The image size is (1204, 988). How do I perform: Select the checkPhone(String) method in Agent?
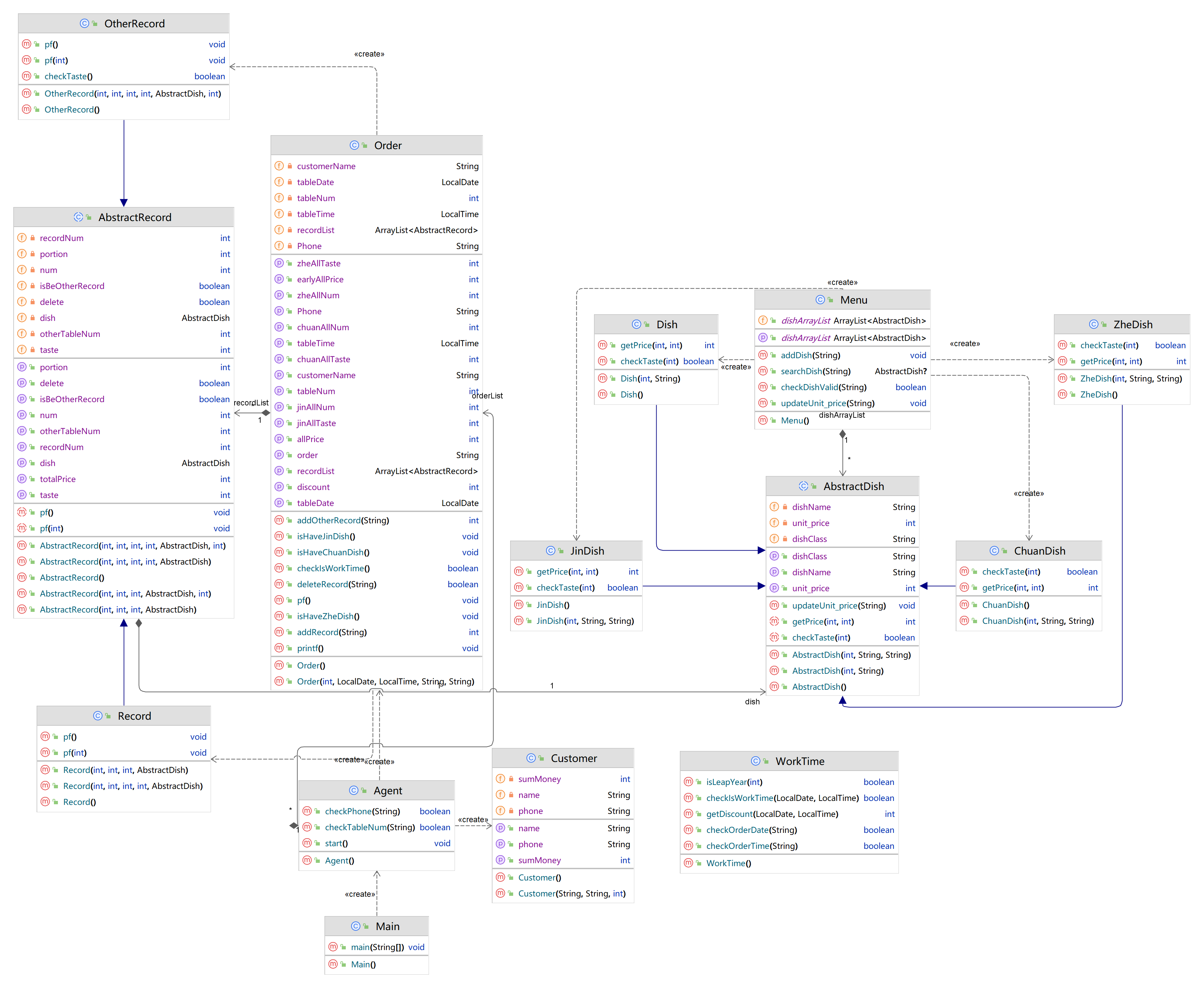tap(362, 811)
